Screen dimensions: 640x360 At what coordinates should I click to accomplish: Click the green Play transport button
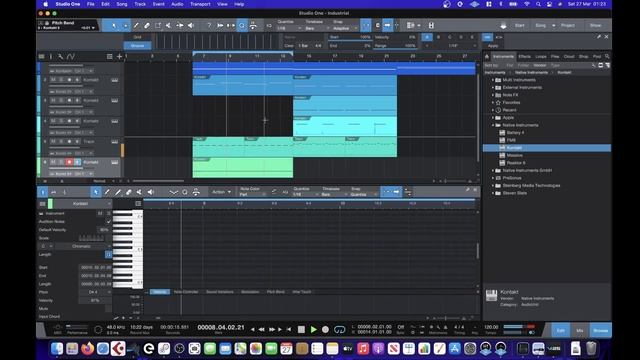313,329
